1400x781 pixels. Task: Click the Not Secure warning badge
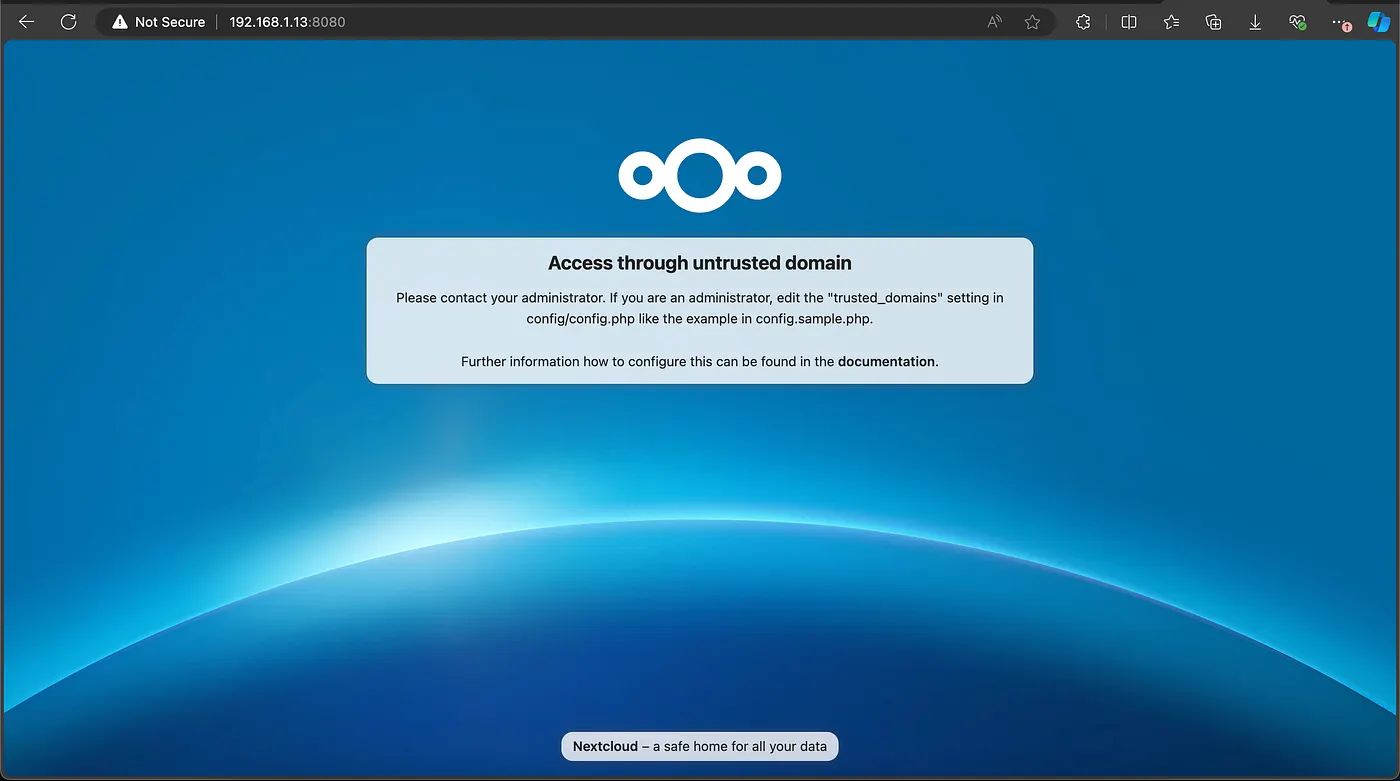[159, 22]
